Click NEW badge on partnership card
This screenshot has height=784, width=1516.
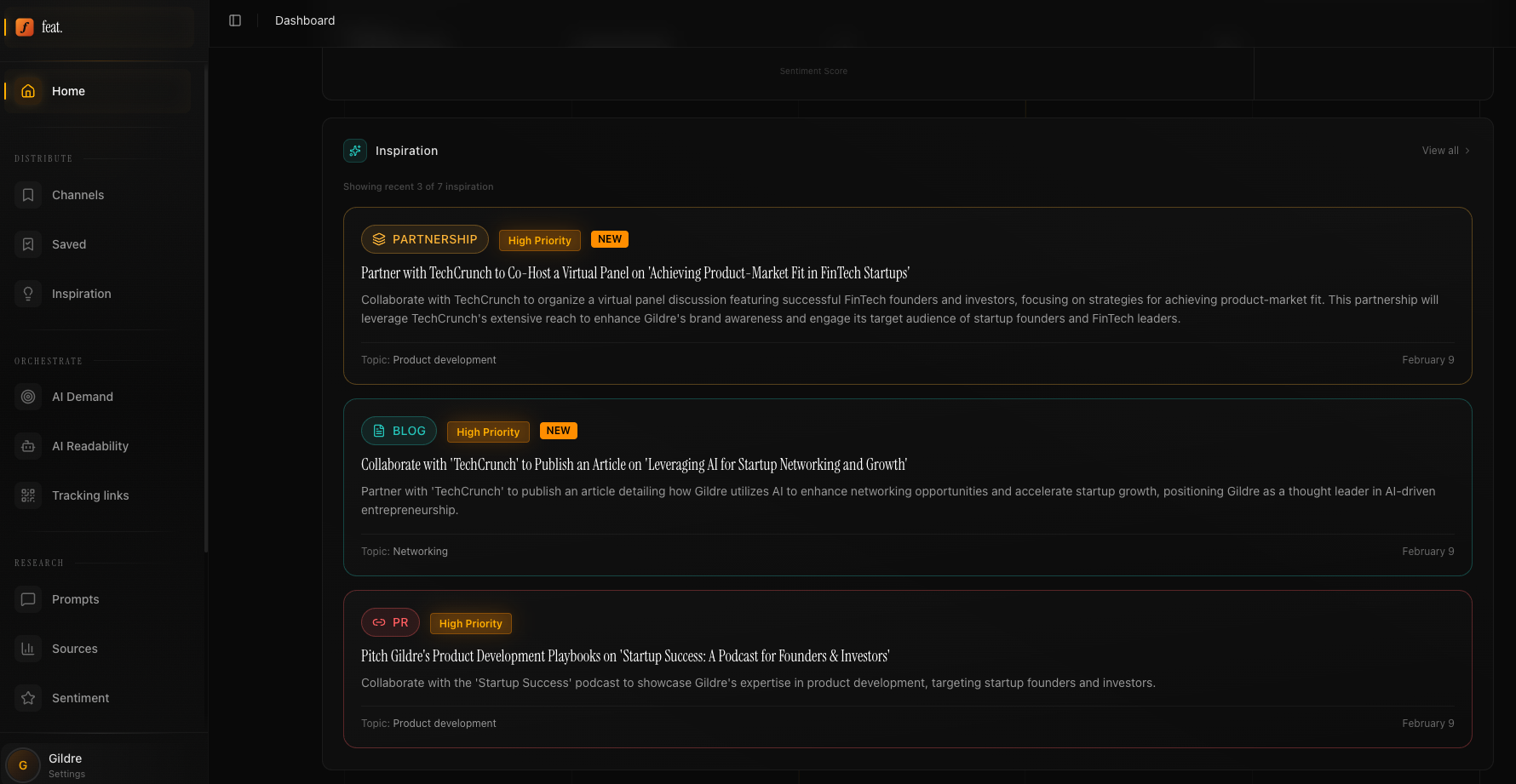click(x=610, y=239)
